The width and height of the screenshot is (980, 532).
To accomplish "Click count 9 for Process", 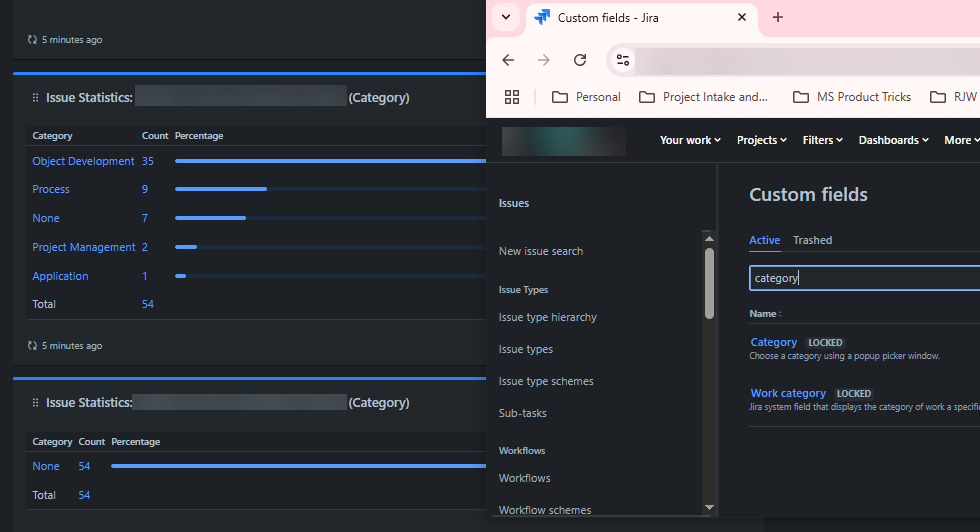I will (x=145, y=189).
